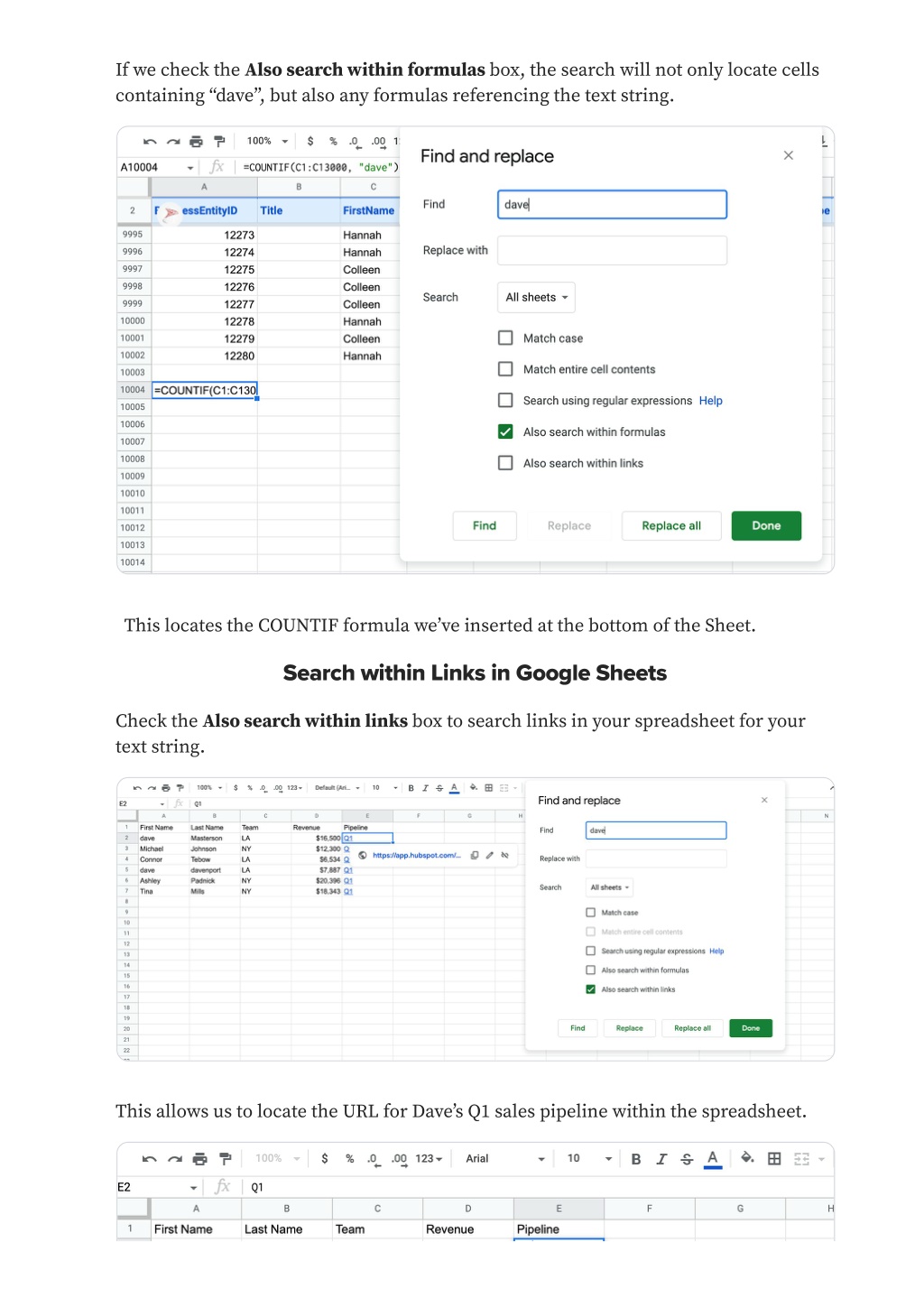Click Paint format icon in the first formulas screenshot
The width and height of the screenshot is (924, 1308).
tap(219, 142)
